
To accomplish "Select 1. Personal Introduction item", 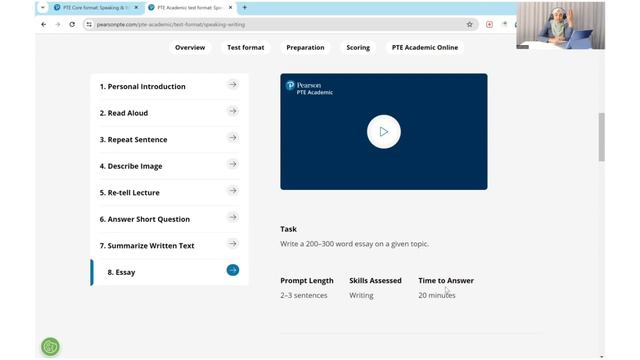I will [169, 87].
